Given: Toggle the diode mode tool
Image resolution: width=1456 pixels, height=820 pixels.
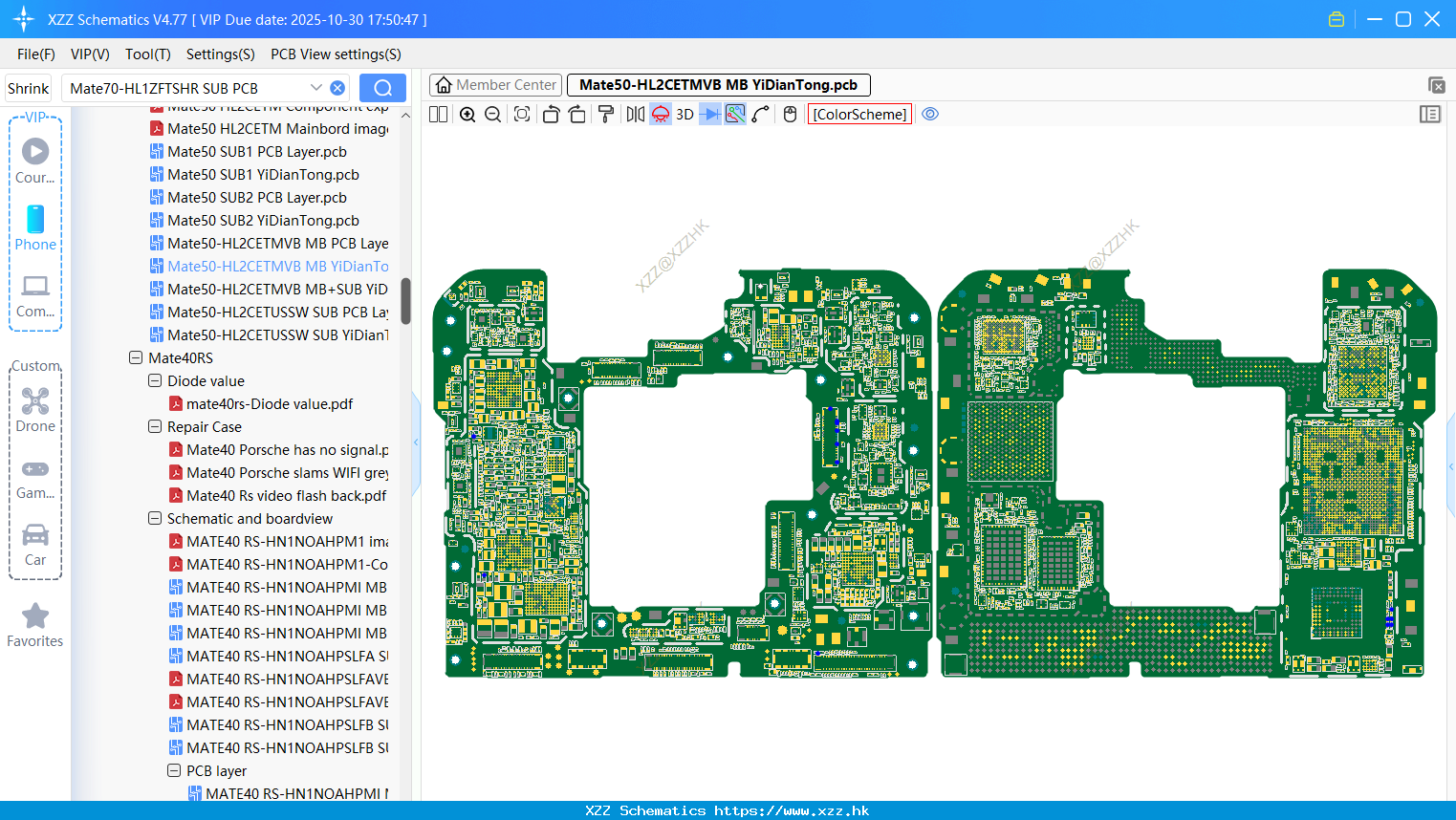Looking at the screenshot, I should [x=710, y=115].
